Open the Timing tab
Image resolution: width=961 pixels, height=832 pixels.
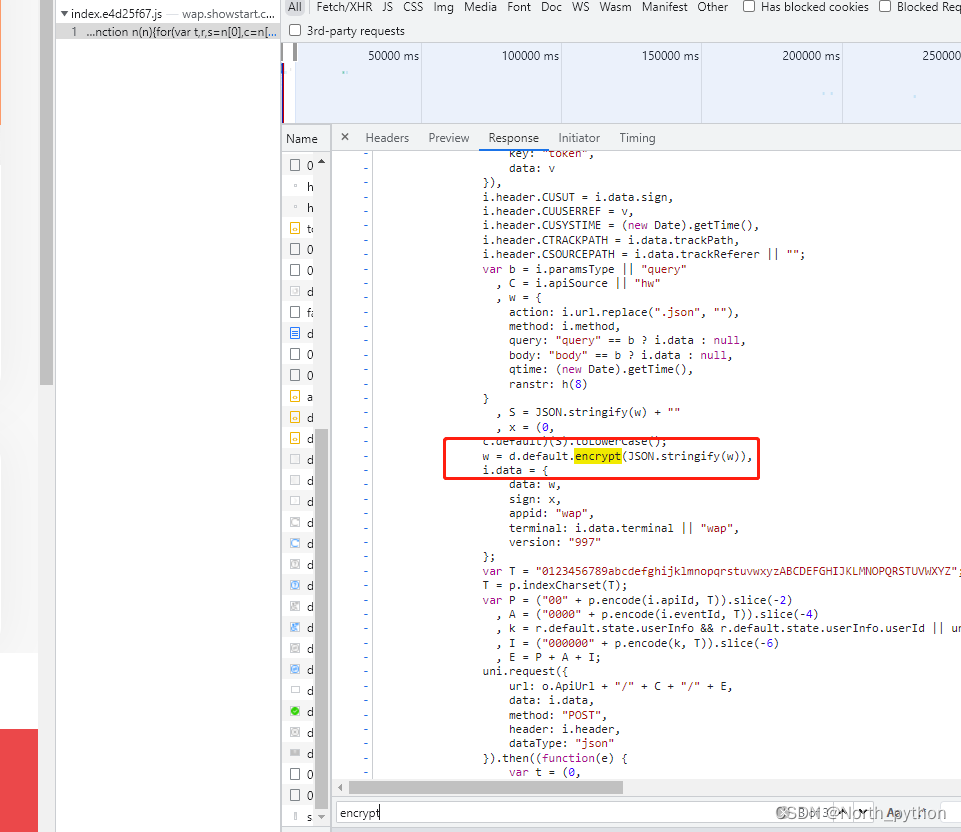(637, 138)
